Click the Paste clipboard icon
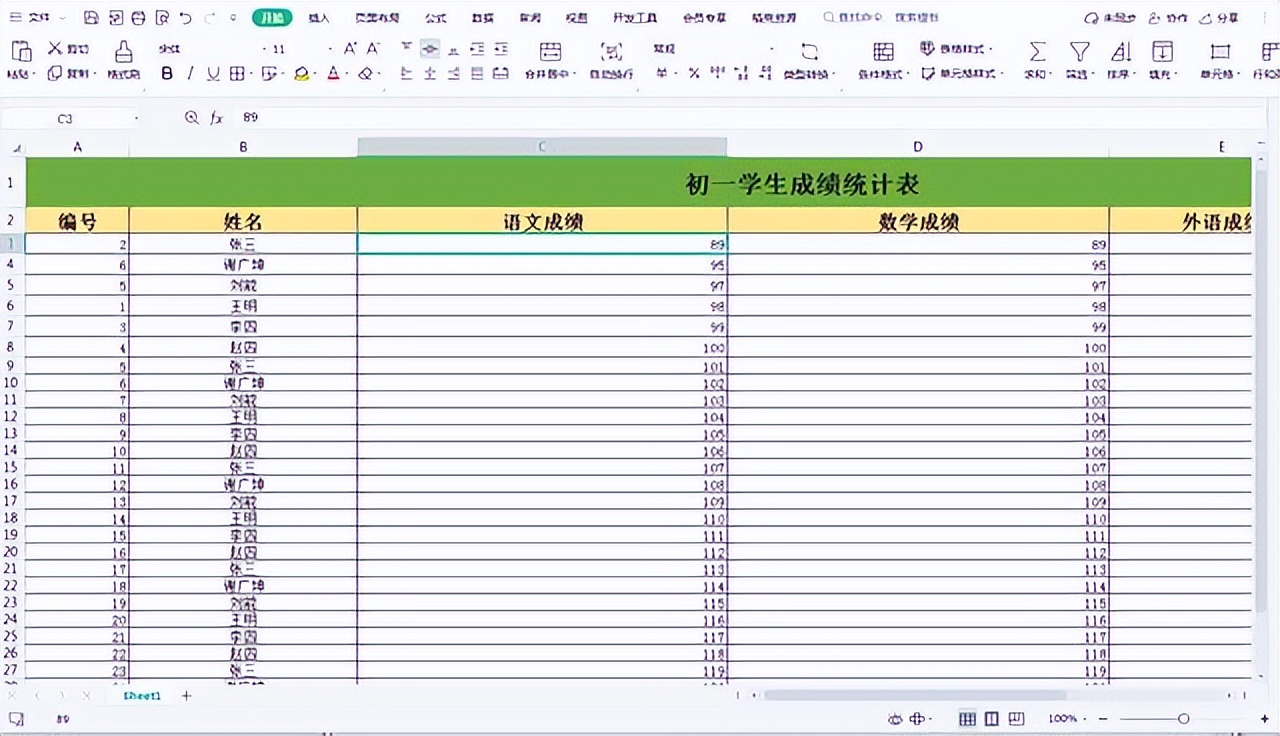The height and width of the screenshot is (736, 1280). [21, 51]
